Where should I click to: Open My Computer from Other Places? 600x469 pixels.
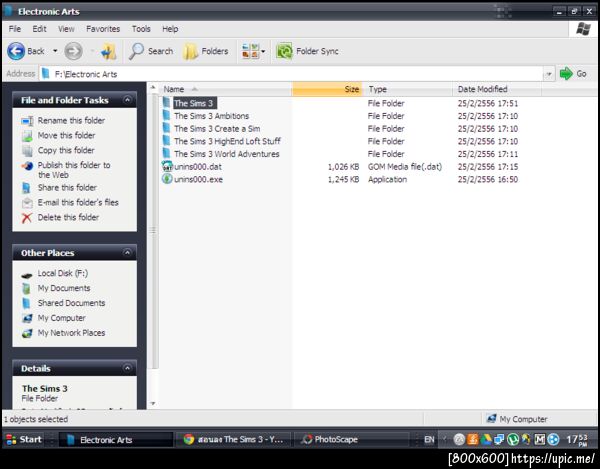point(61,318)
